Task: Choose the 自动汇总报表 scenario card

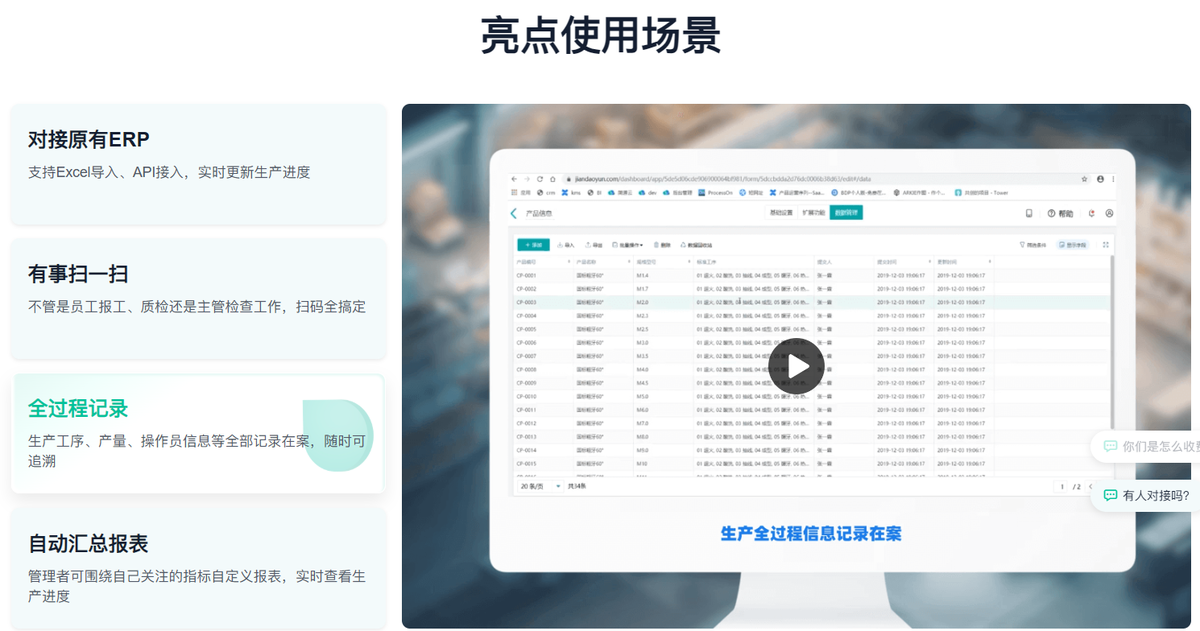Action: (x=198, y=568)
